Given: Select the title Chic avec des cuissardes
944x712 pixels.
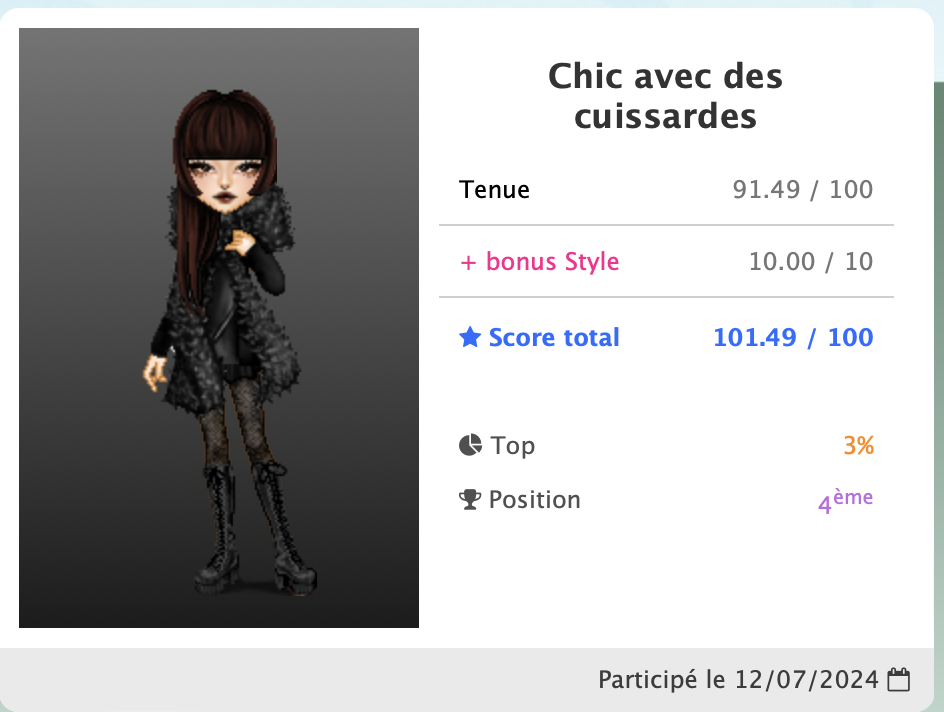Looking at the screenshot, I should [665, 96].
